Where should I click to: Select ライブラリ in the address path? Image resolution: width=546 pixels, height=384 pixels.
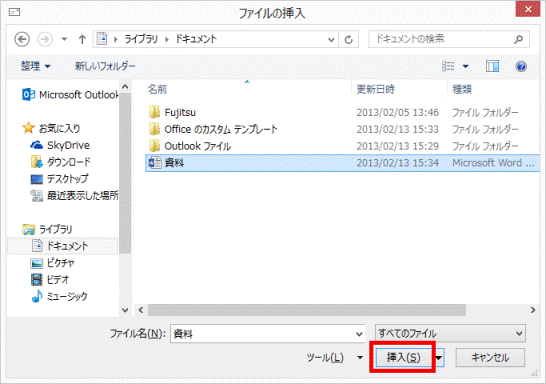tap(141, 39)
